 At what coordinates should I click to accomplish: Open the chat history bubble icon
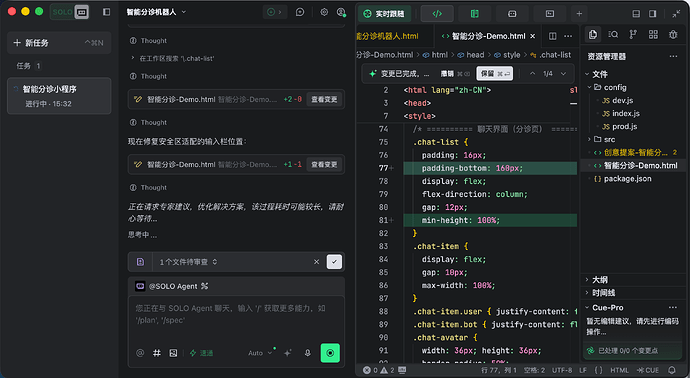[300, 12]
